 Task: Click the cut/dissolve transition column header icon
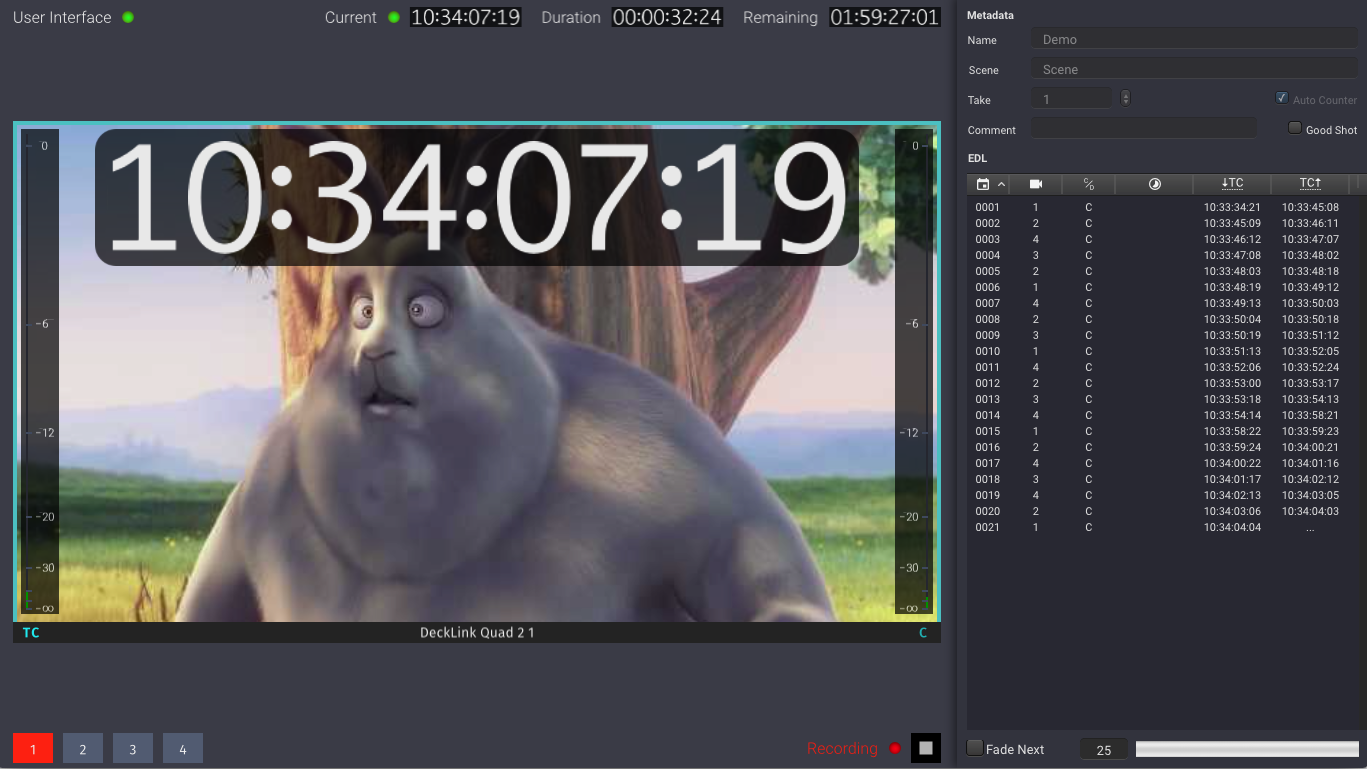pos(1089,184)
